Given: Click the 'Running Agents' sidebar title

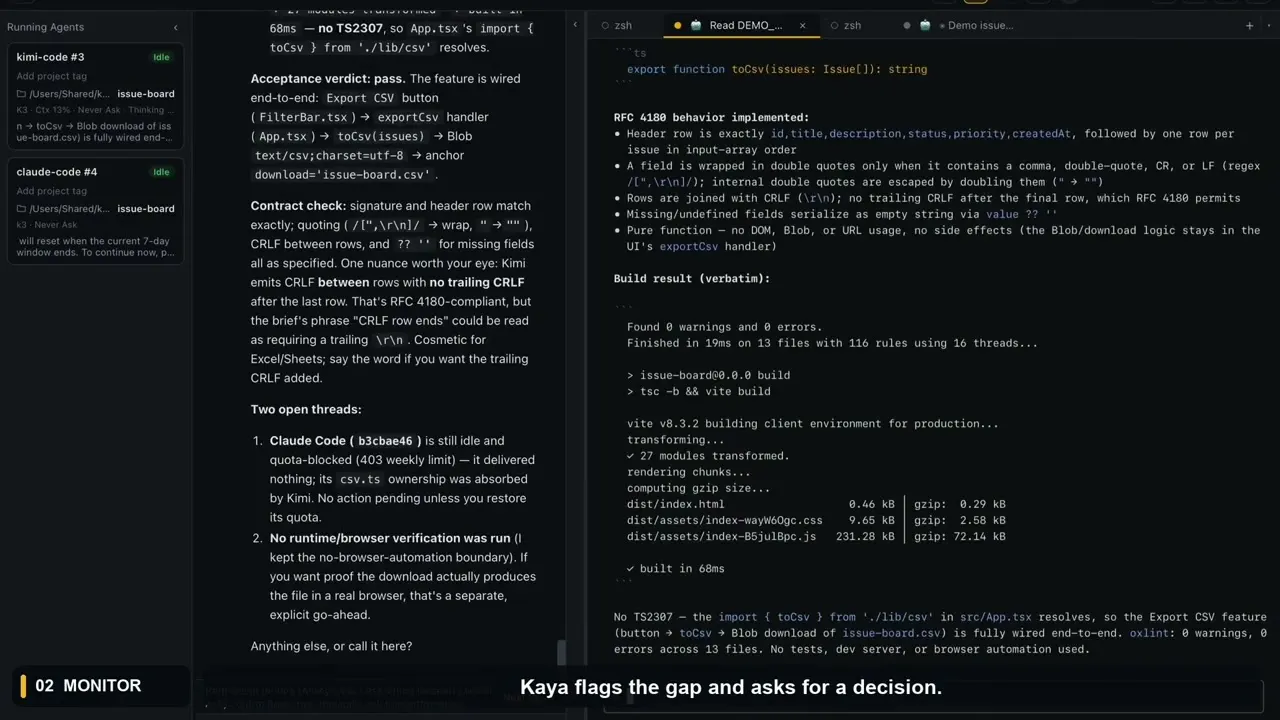Looking at the screenshot, I should 45,27.
